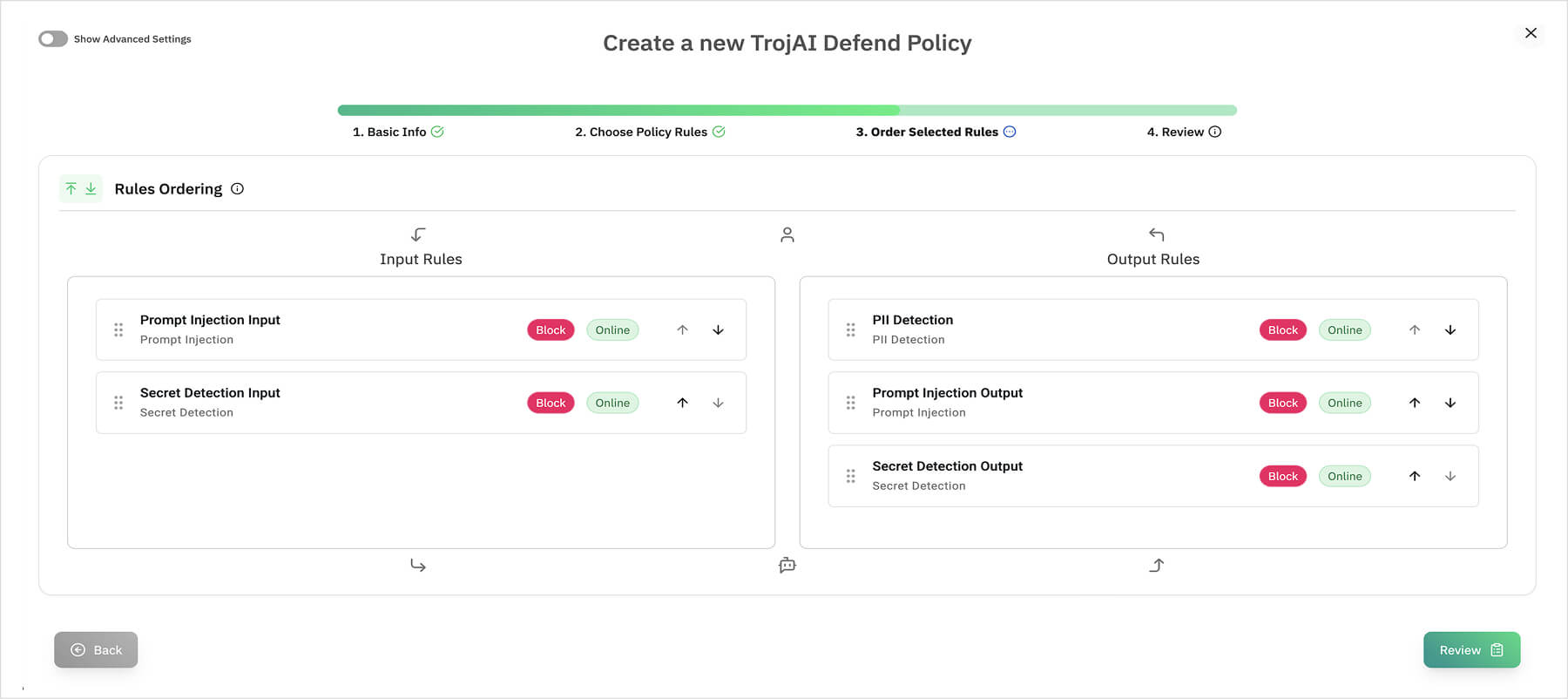Grab drag handle for PII Detection

851,329
